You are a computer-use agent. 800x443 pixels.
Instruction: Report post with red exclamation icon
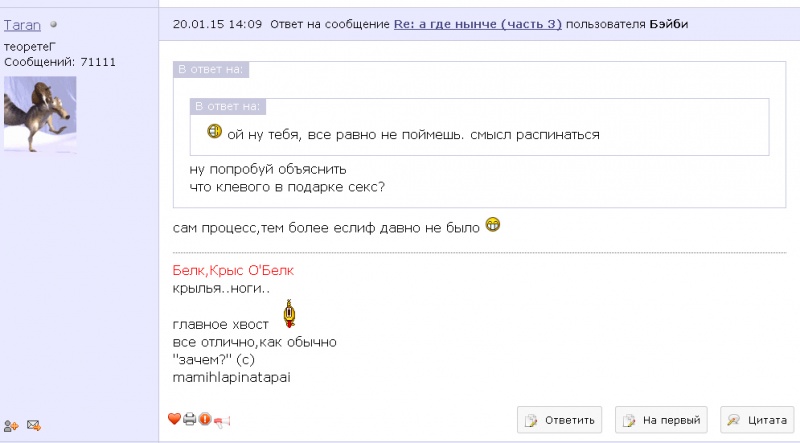pos(205,419)
